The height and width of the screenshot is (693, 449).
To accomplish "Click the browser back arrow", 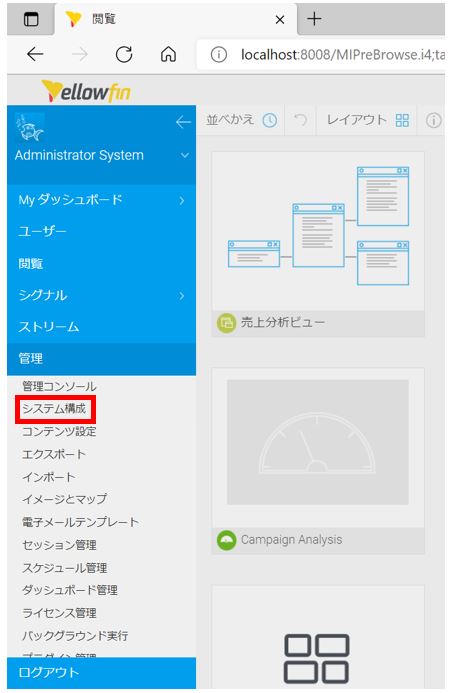I will tap(35, 54).
